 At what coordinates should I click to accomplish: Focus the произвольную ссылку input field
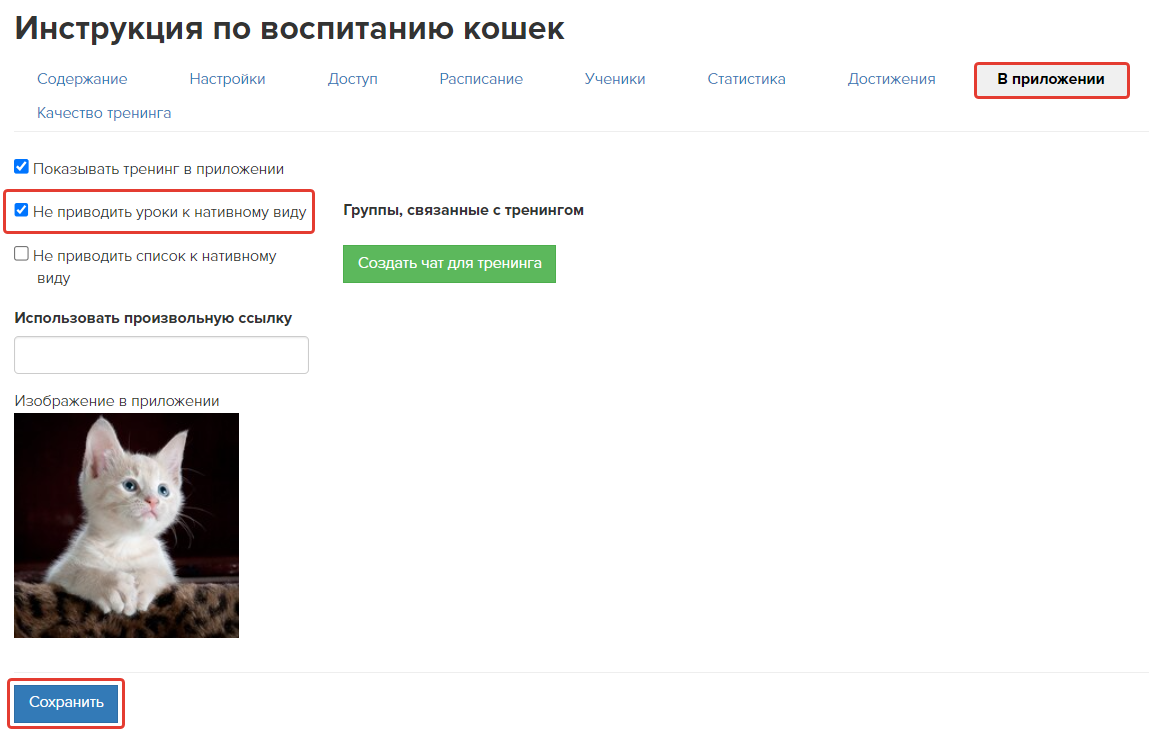tap(161, 355)
